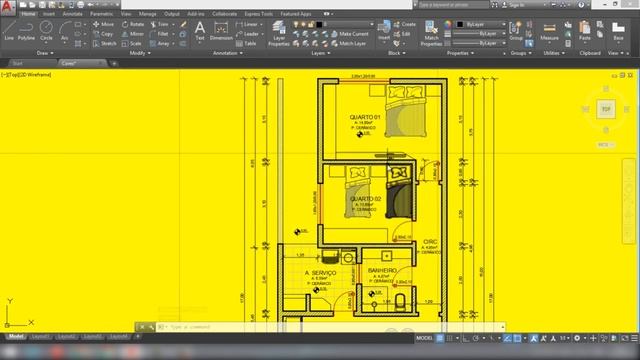Toggle ortho mode in status bar
The width and height of the screenshot is (640, 360).
[x=466, y=338]
